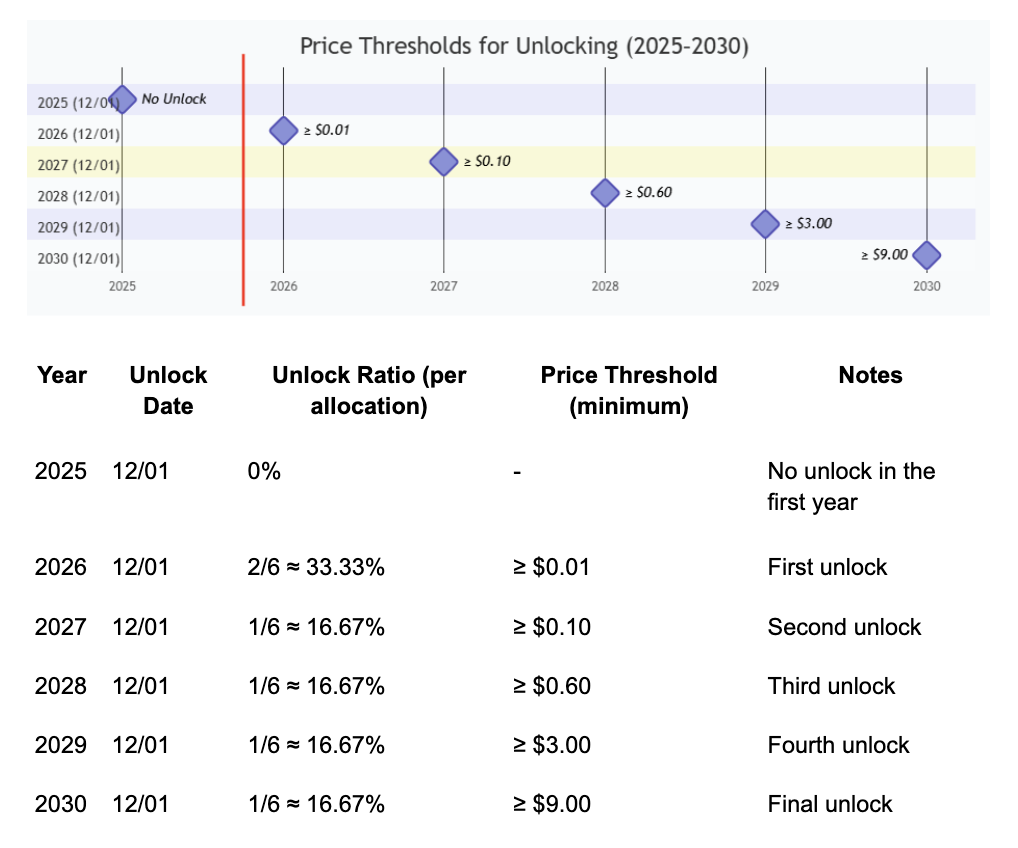Click the diamond marker labeled ≥ $0.10

[444, 161]
